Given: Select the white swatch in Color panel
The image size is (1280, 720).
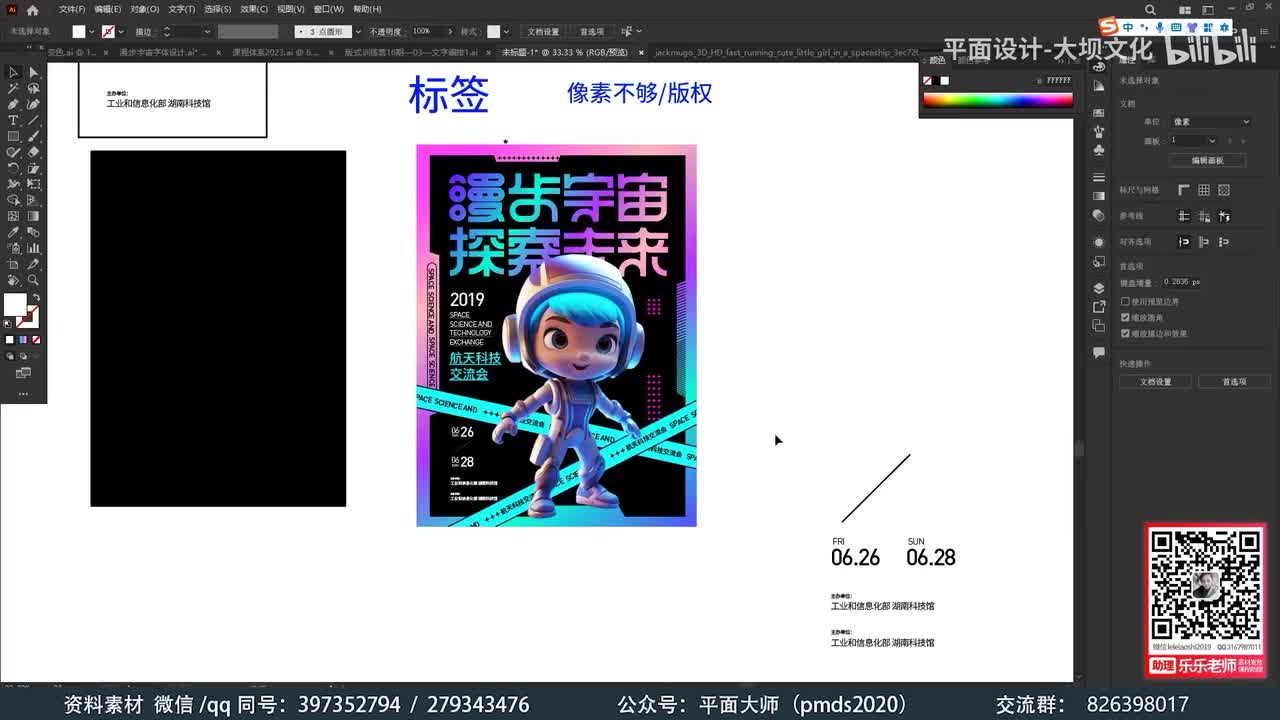Looking at the screenshot, I should pyautogui.click(x=945, y=81).
